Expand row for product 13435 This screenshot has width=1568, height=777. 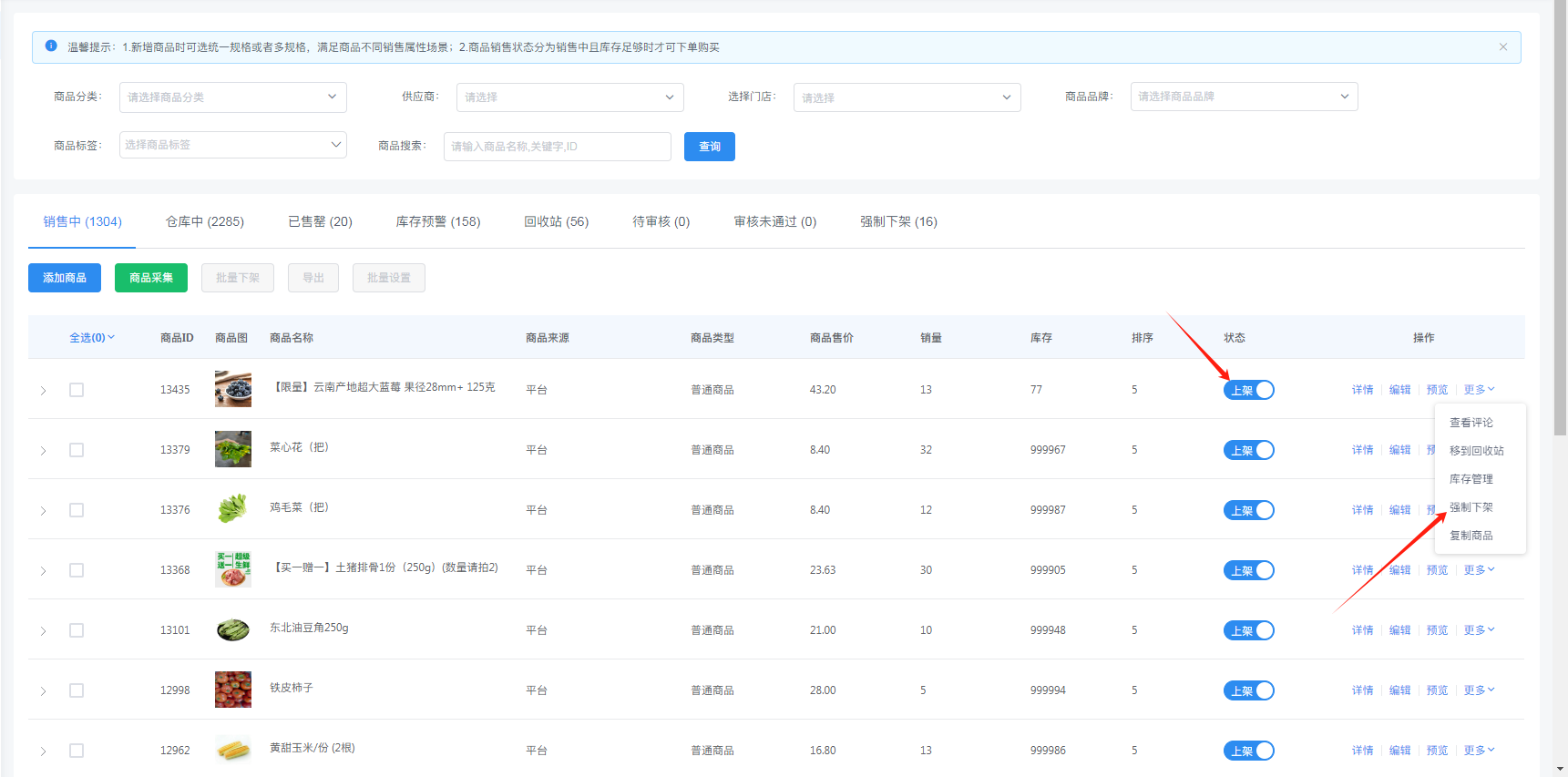(43, 391)
